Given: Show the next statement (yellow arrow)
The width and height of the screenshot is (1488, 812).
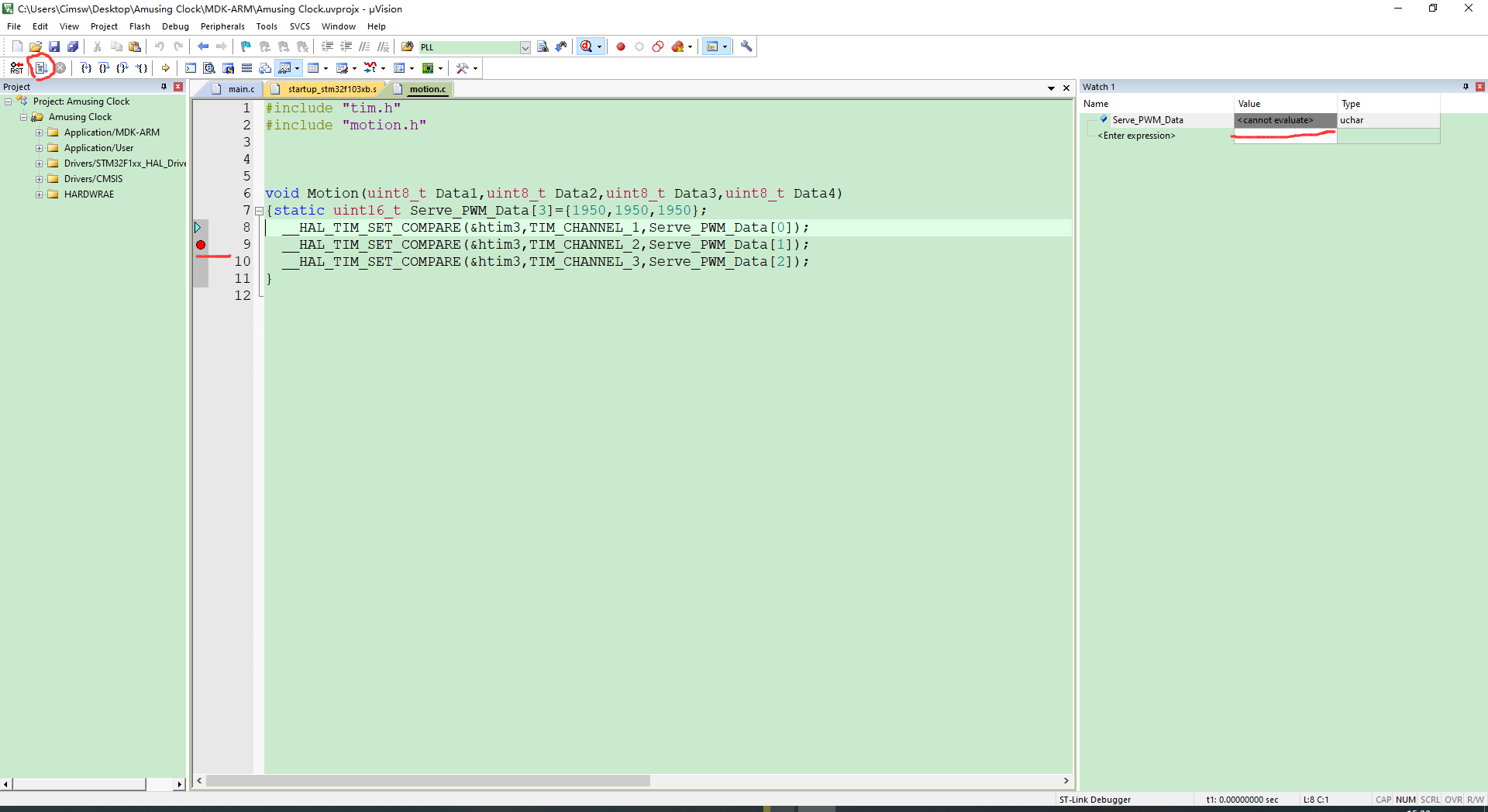Looking at the screenshot, I should pos(166,68).
